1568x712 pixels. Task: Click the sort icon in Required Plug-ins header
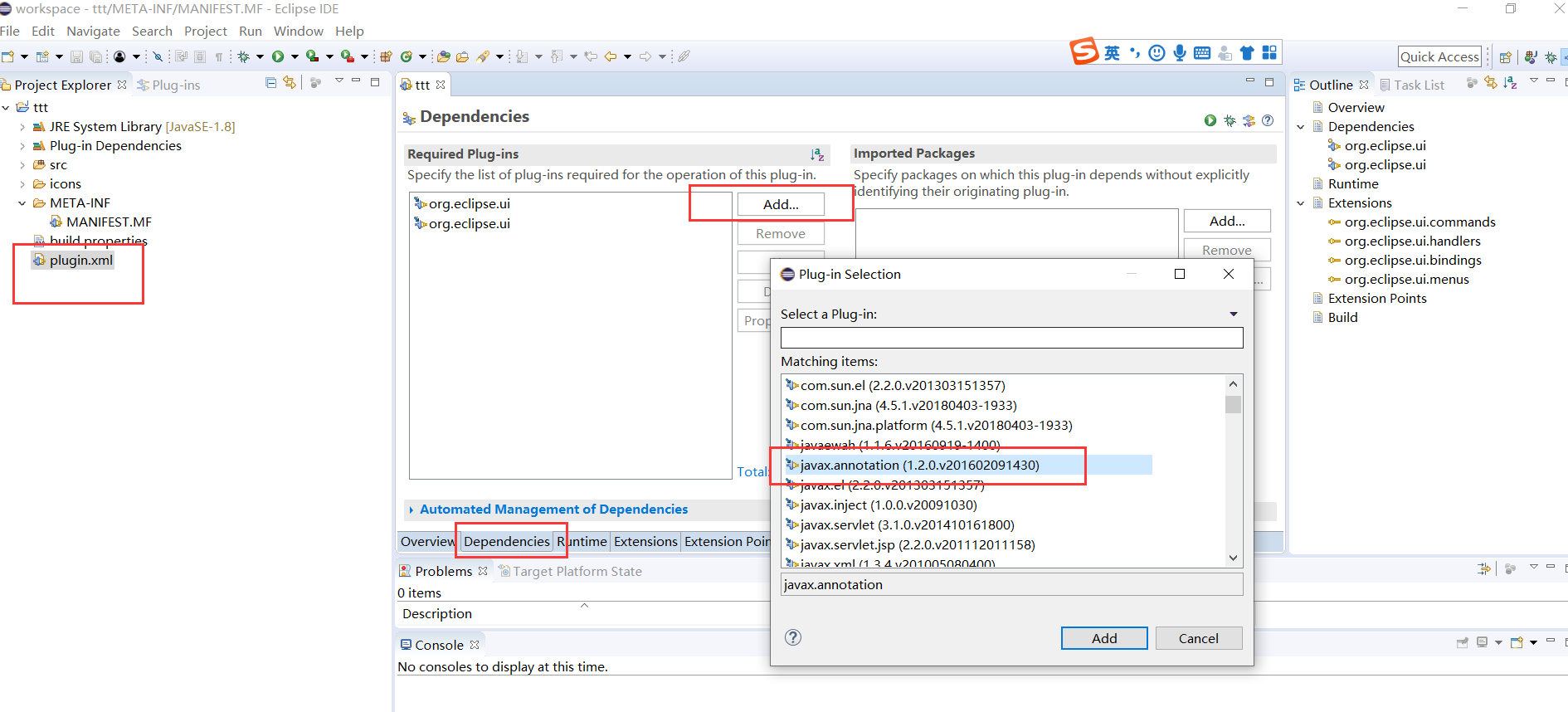(817, 154)
